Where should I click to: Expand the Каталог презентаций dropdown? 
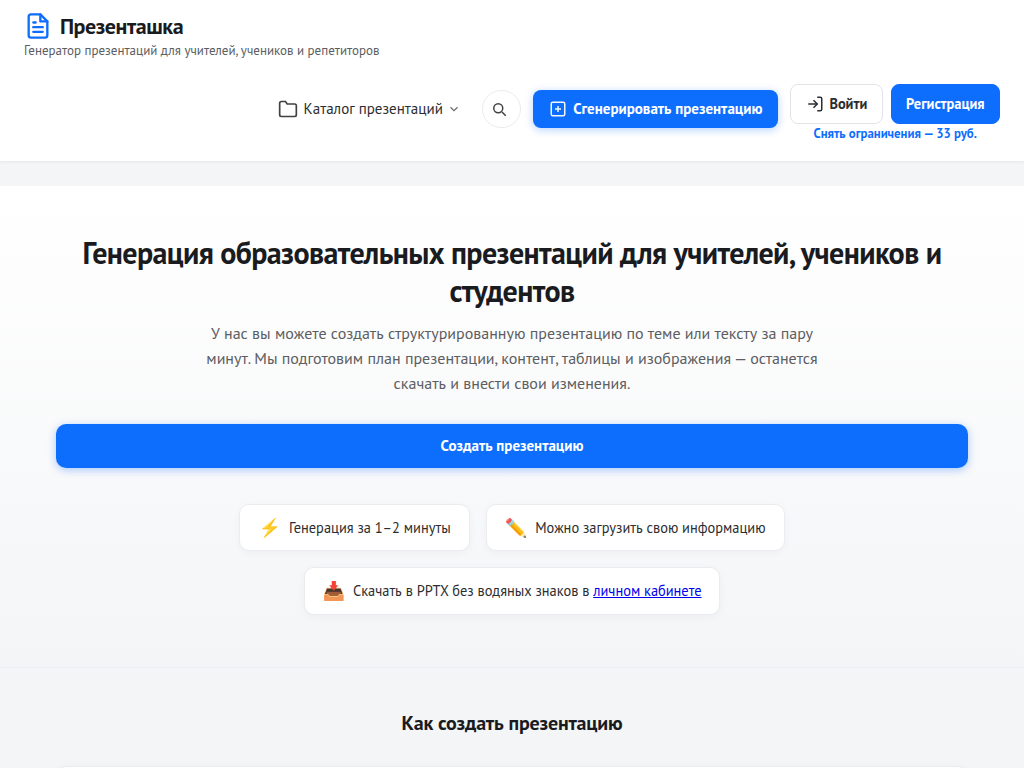click(368, 109)
